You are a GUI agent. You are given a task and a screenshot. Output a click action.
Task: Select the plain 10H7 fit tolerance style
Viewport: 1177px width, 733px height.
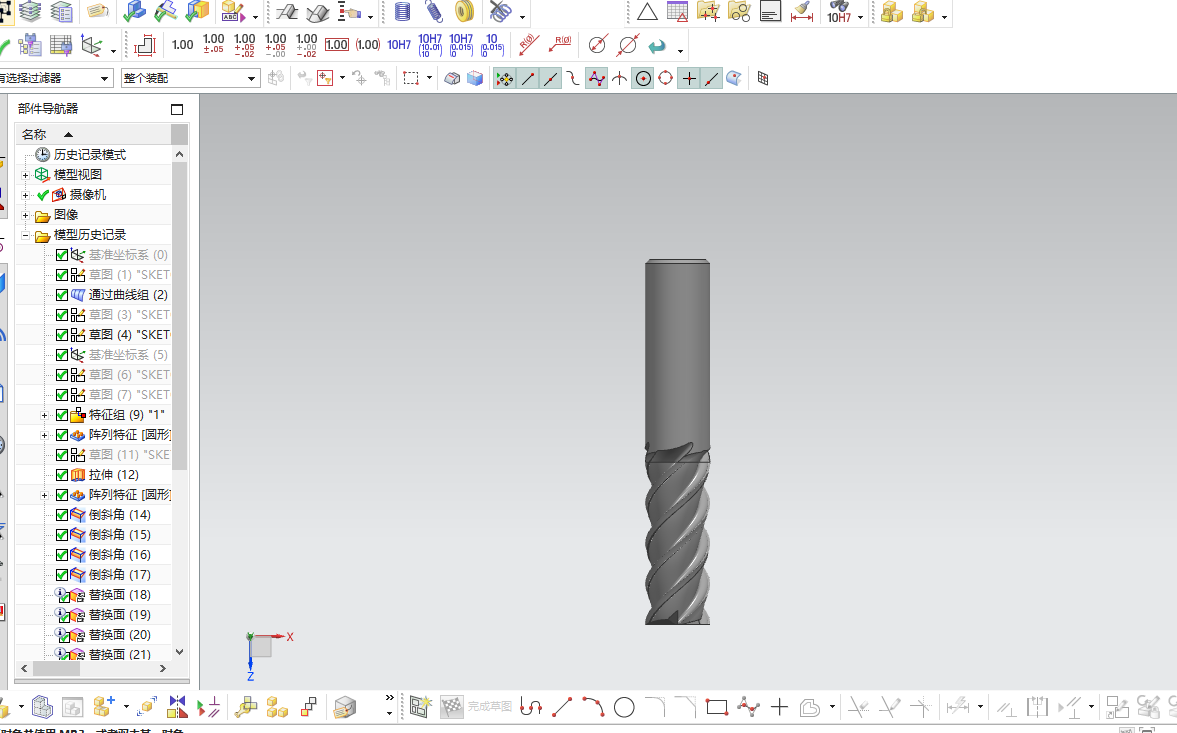[399, 45]
